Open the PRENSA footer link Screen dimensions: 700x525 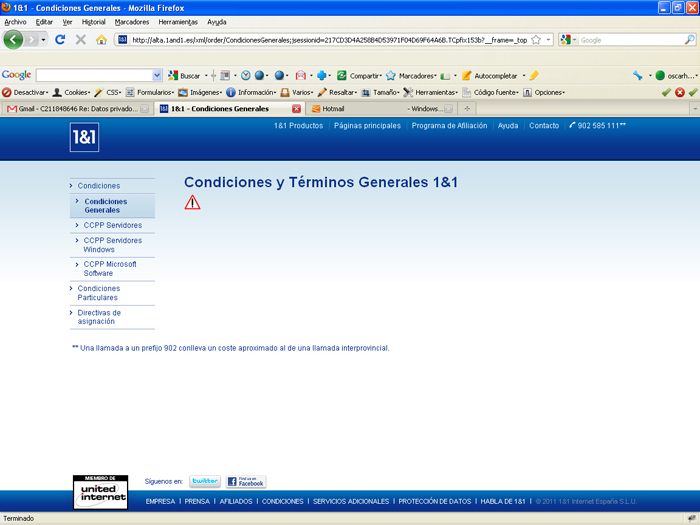pos(197,501)
